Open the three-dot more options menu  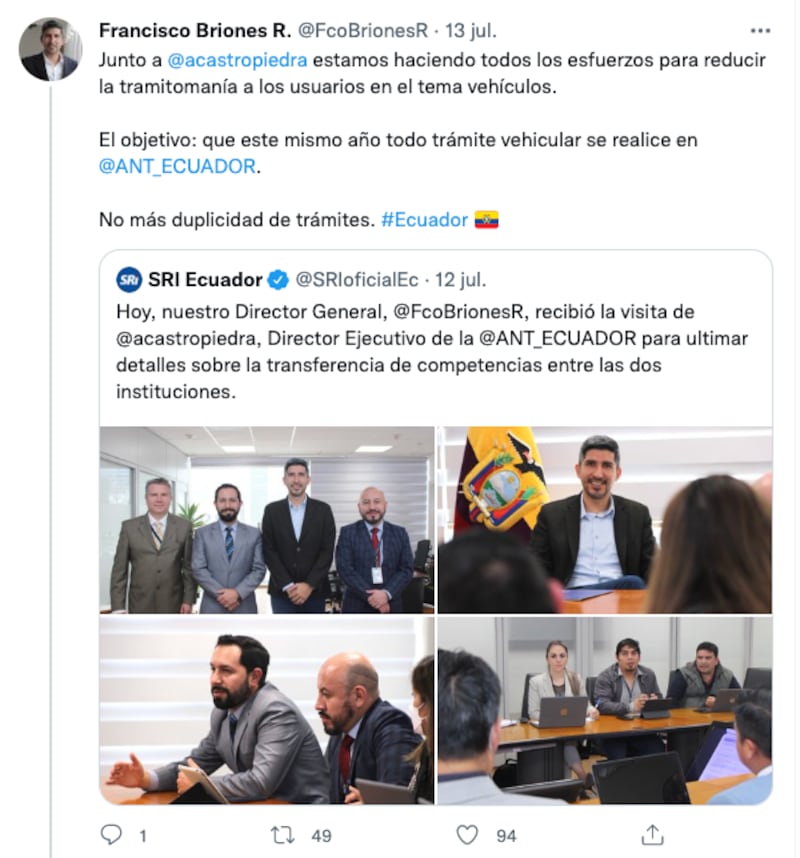(760, 31)
